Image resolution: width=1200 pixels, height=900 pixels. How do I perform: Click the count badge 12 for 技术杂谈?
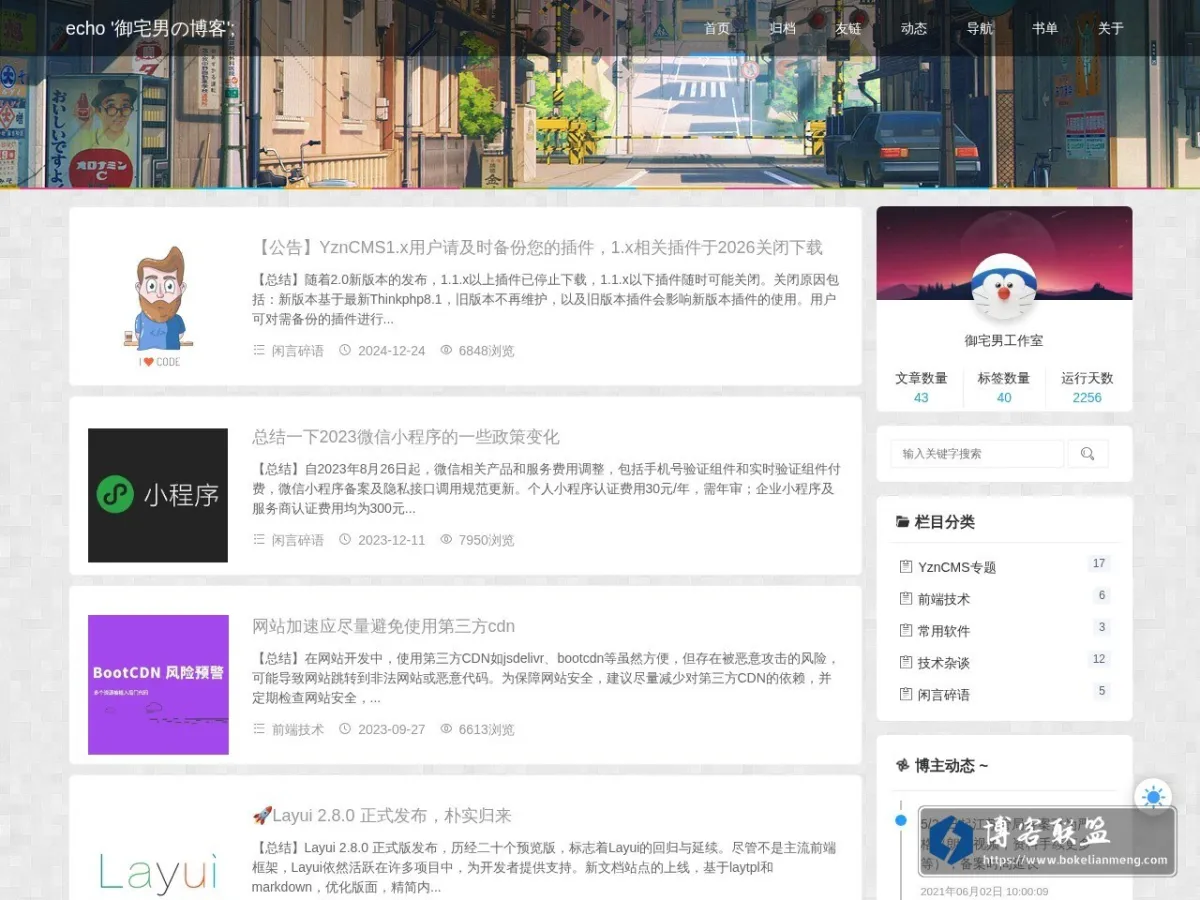[x=1099, y=659]
